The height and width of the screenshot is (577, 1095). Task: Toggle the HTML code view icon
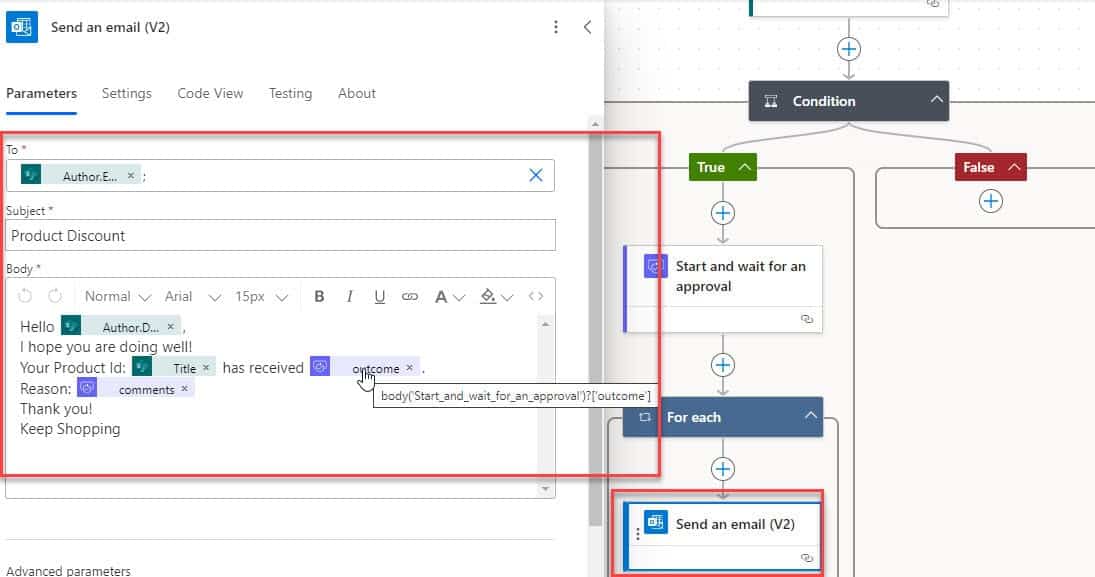click(x=536, y=296)
